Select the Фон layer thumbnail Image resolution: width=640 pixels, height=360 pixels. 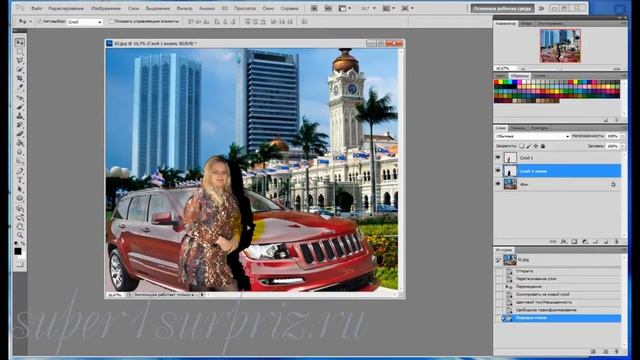pos(510,184)
